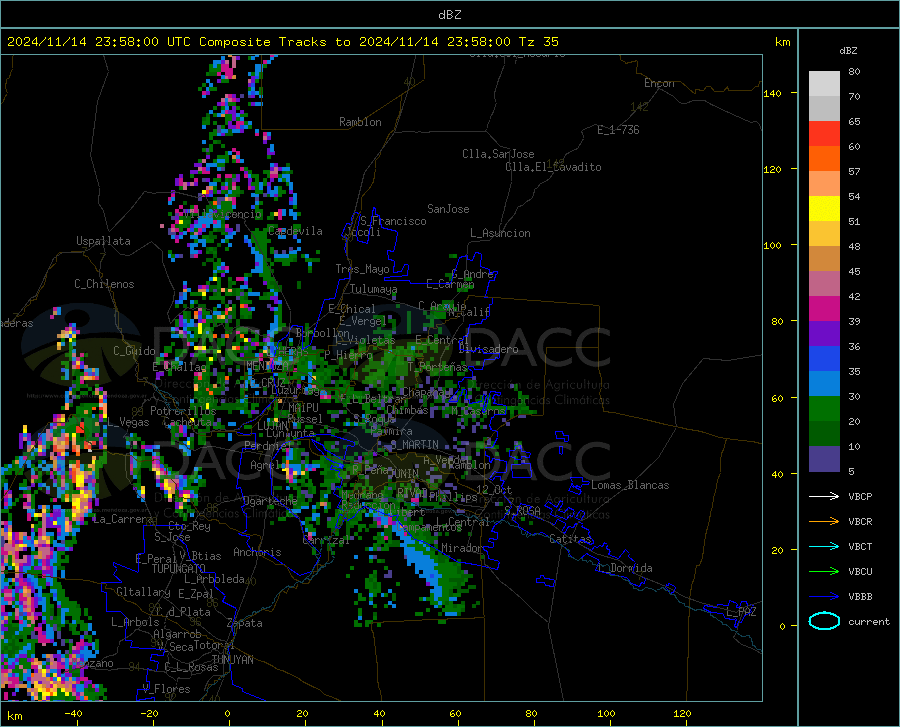Click the 'Anchoris' map label
Viewport: 900px width, 727px height.
(257, 553)
